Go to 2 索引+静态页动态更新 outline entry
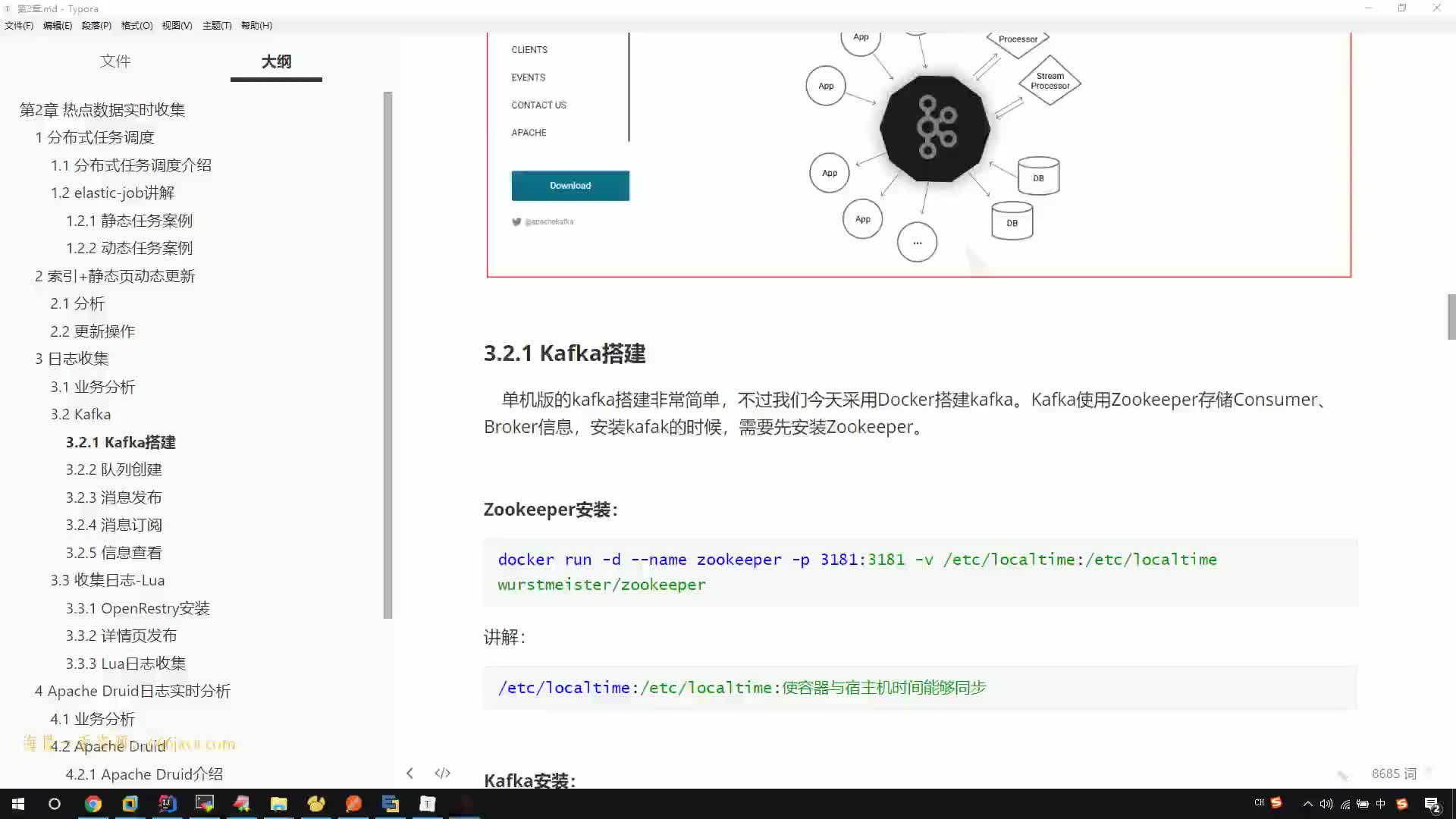The width and height of the screenshot is (1456, 819). 115,276
